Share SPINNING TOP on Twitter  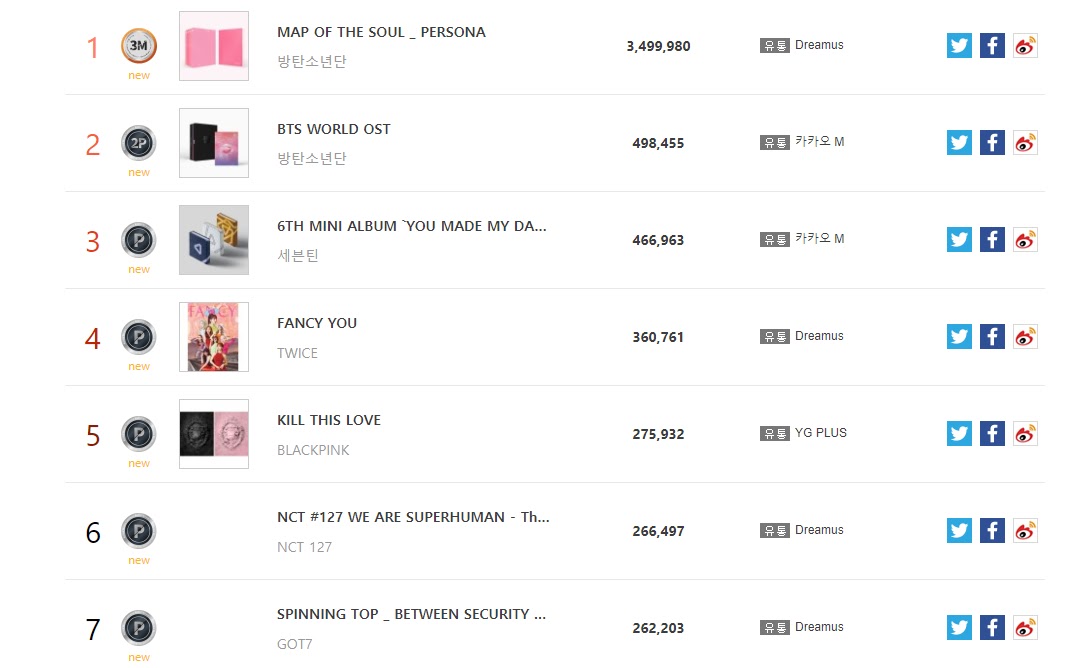[x=959, y=627]
